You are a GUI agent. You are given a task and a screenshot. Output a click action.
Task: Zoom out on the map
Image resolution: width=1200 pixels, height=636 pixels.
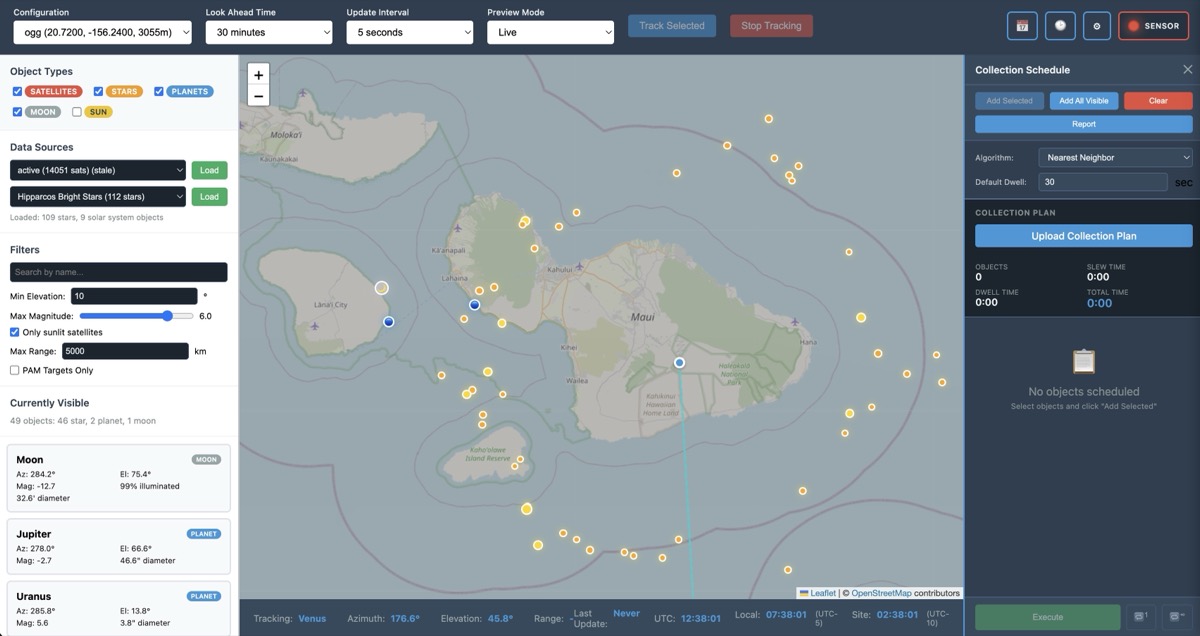click(x=258, y=96)
